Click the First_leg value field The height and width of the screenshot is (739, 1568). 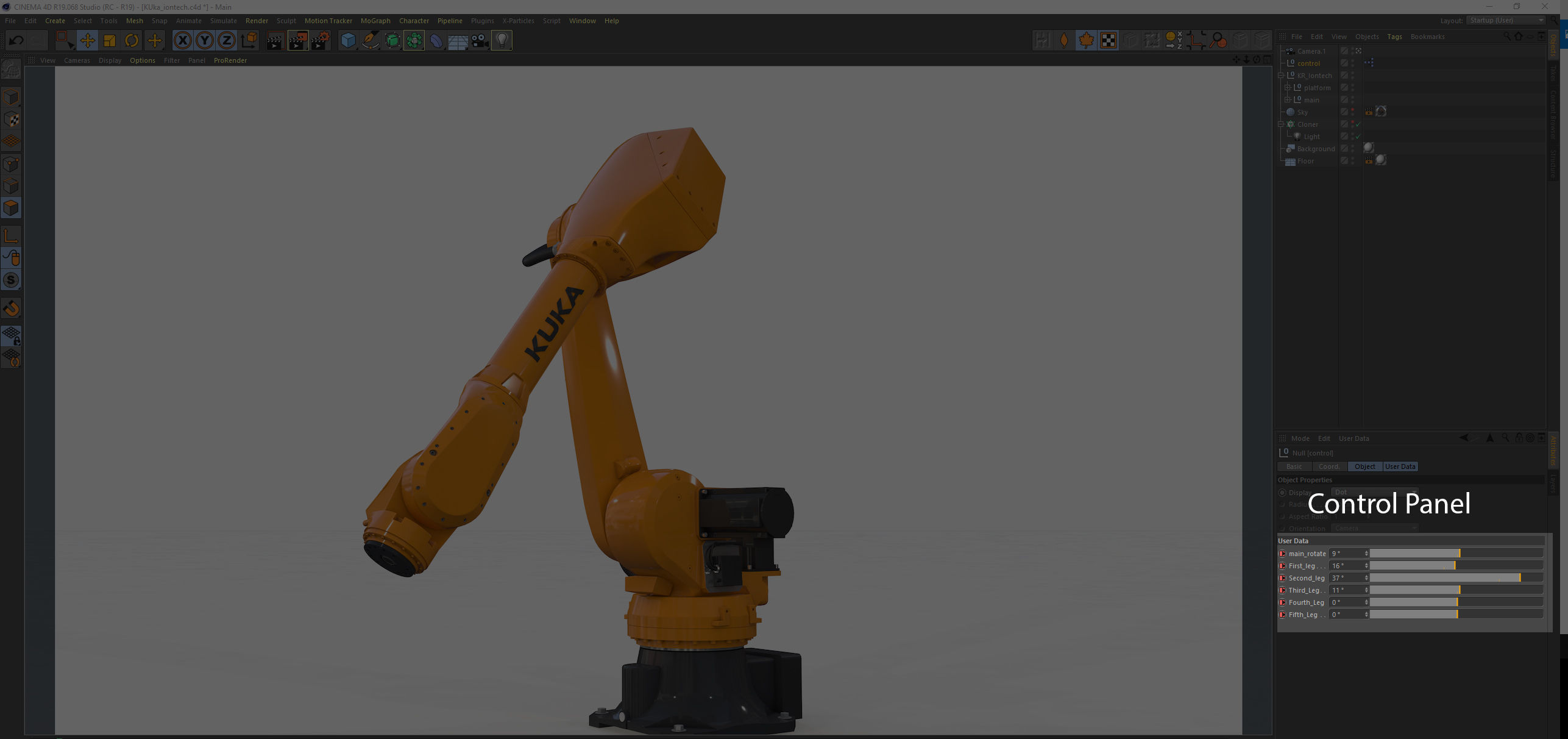pyautogui.click(x=1346, y=566)
